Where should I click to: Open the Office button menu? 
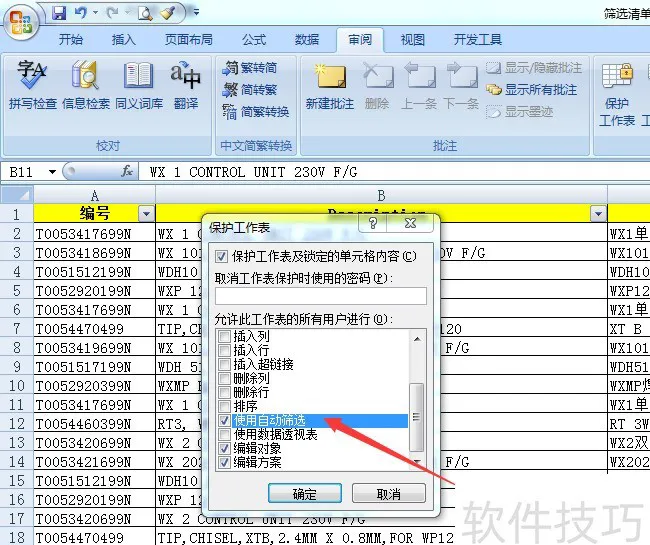22,22
